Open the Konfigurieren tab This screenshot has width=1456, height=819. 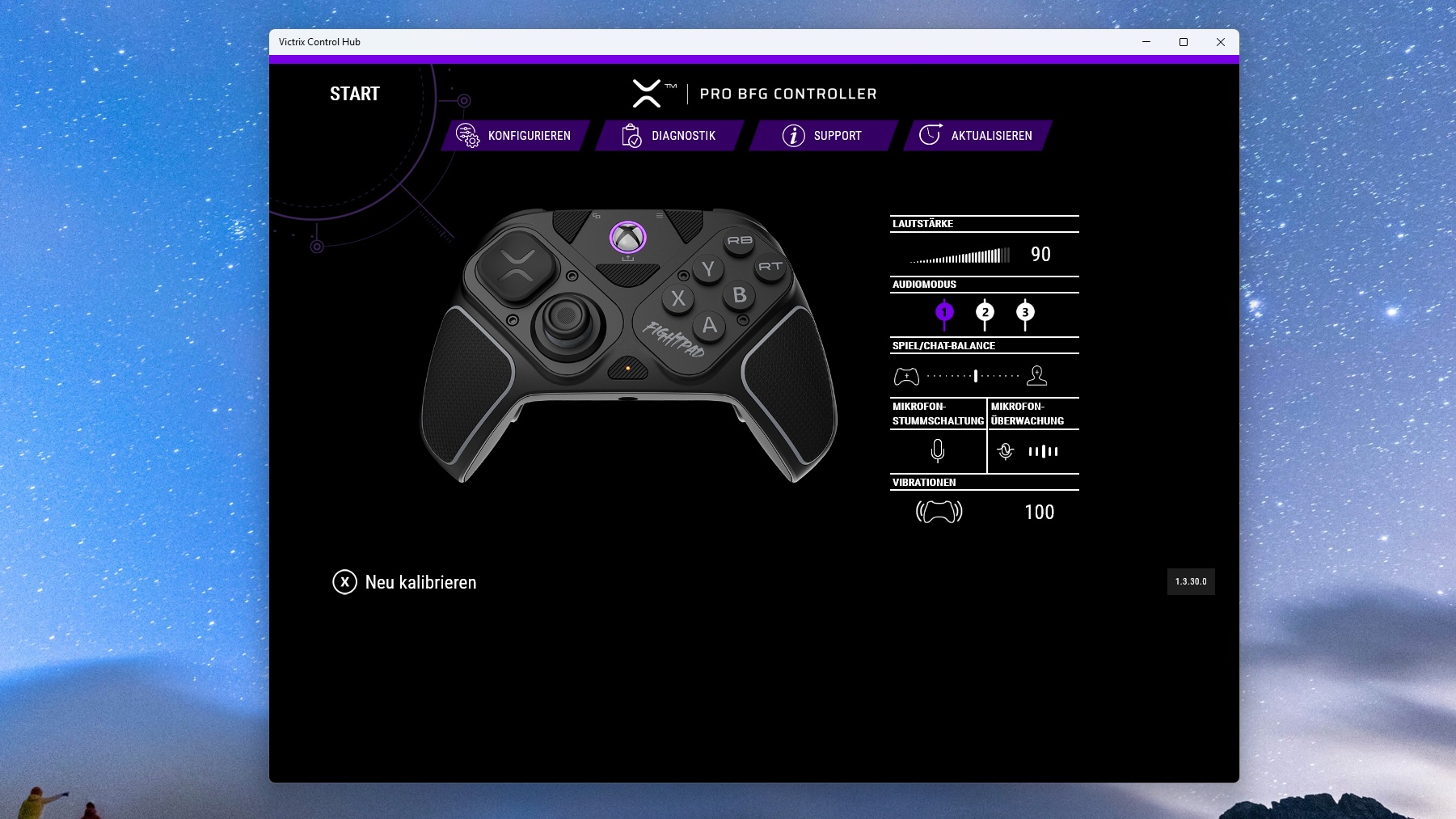click(x=514, y=136)
